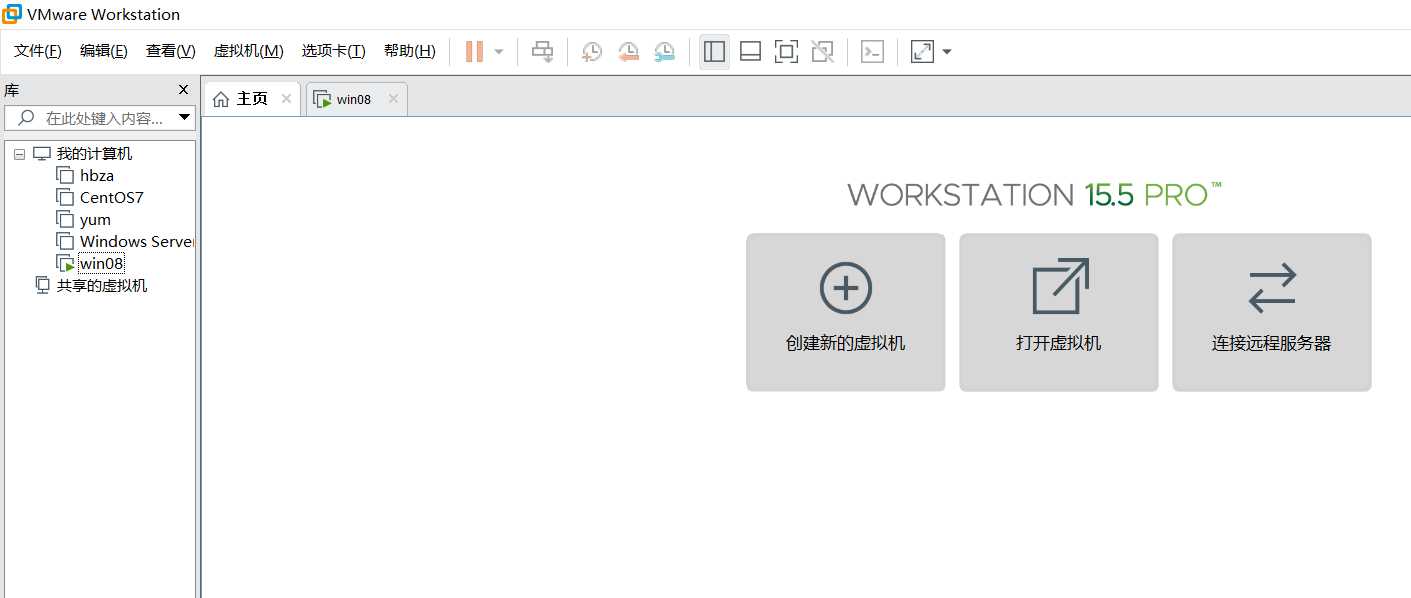Click the send Ctrl+Alt+Del toolbar icon
1411x598 pixels.
pos(543,51)
